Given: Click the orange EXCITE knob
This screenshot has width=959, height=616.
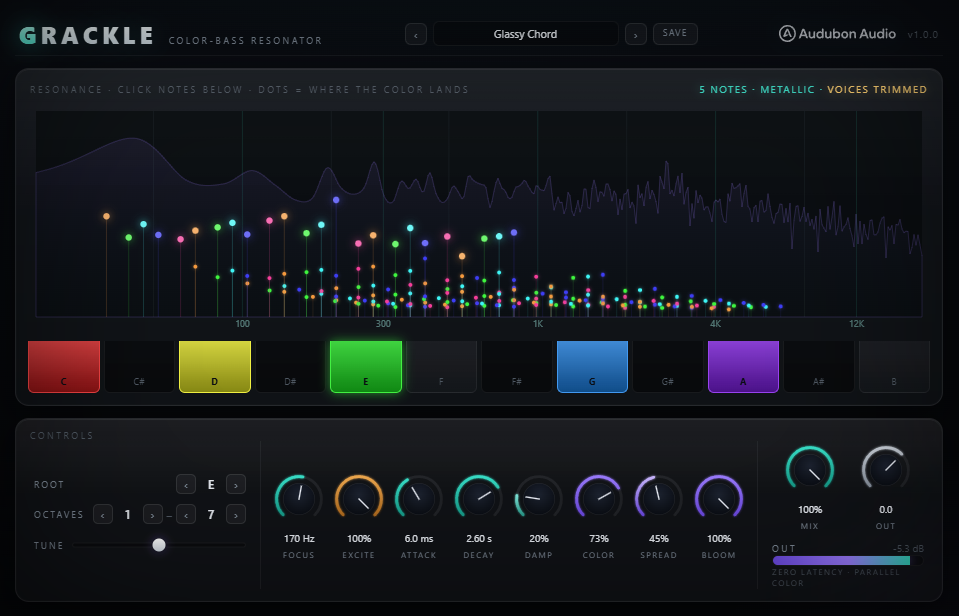Looking at the screenshot, I should point(358,499).
